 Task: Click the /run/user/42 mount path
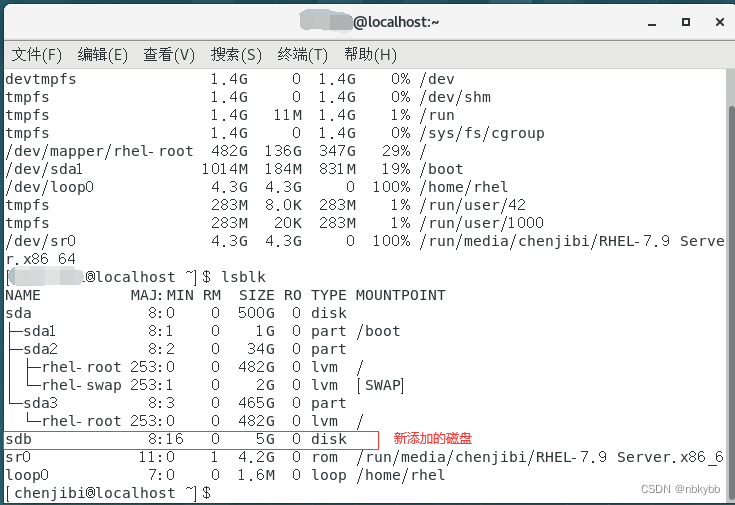473,205
